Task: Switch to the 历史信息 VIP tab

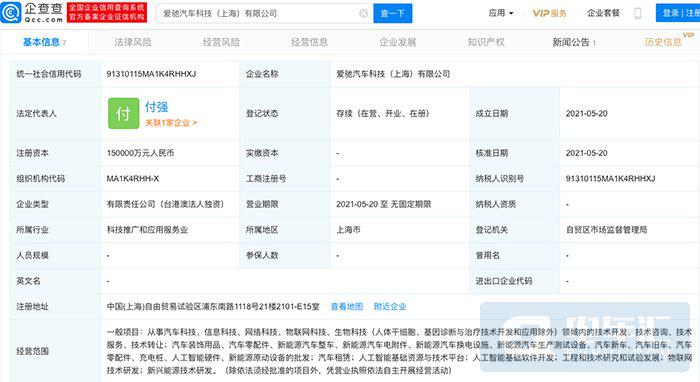Action: point(668,41)
